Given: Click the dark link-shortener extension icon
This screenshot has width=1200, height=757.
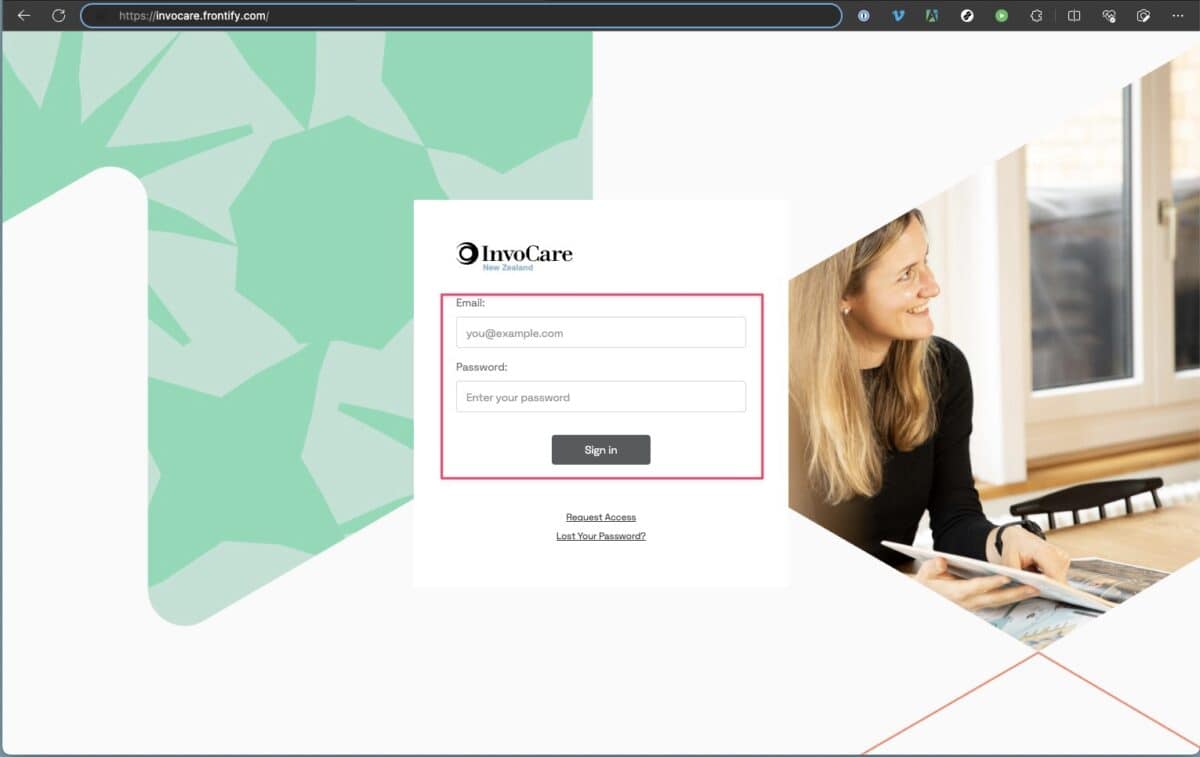Looking at the screenshot, I should click(967, 15).
